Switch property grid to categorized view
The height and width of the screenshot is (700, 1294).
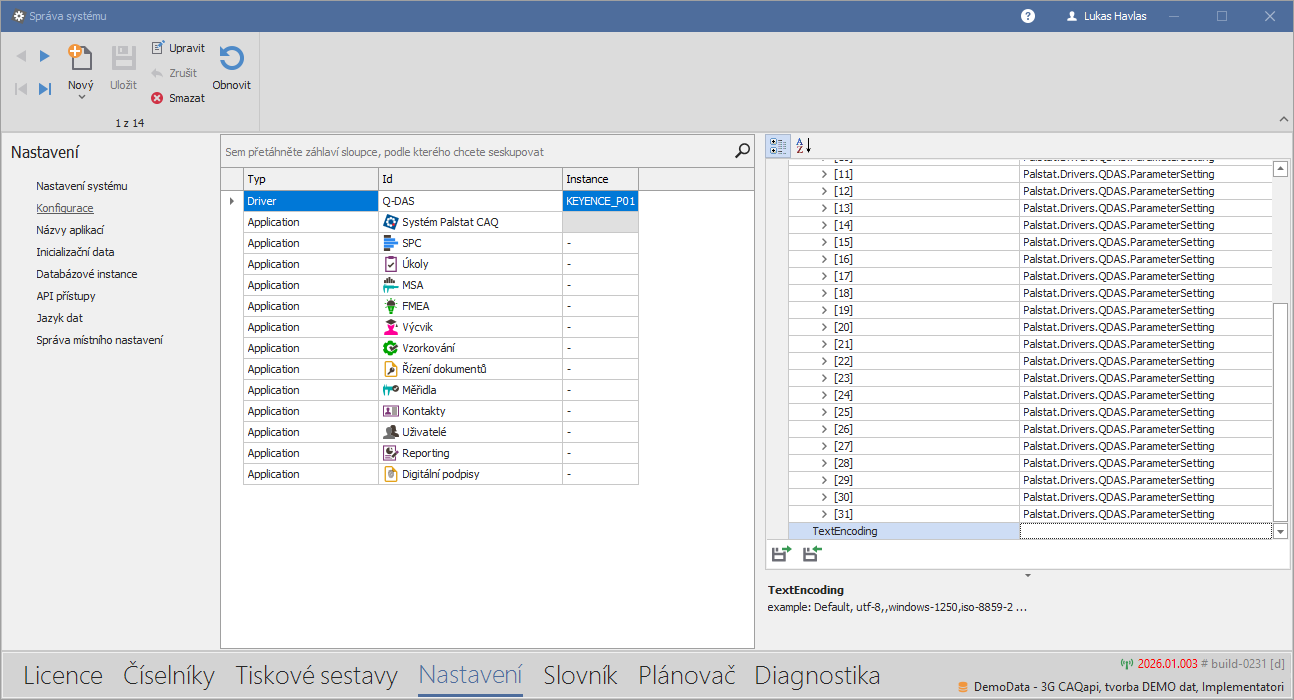(x=778, y=146)
